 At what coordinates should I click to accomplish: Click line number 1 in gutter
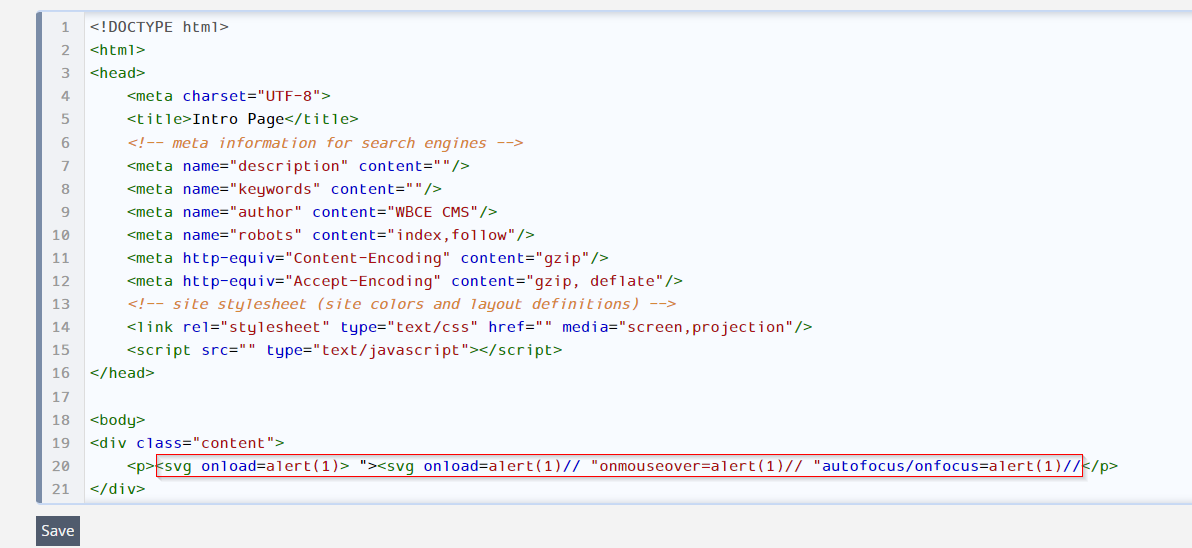click(65, 27)
